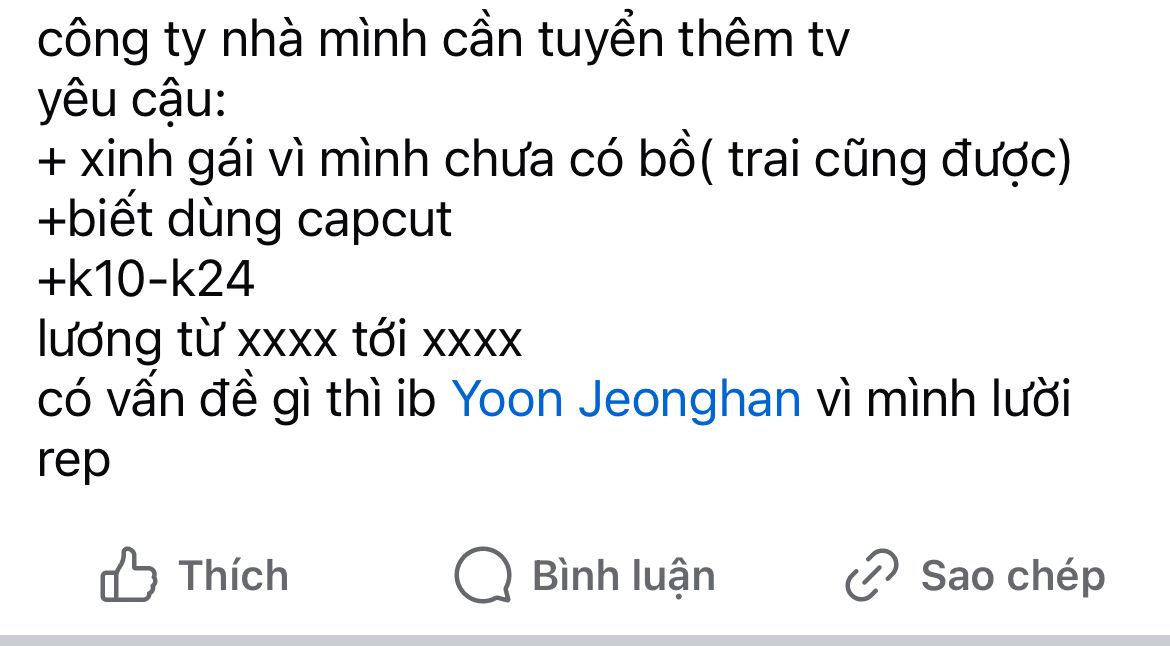The image size is (1170, 646).
Task: Click blank area between post and action buttons
Action: (x=585, y=511)
